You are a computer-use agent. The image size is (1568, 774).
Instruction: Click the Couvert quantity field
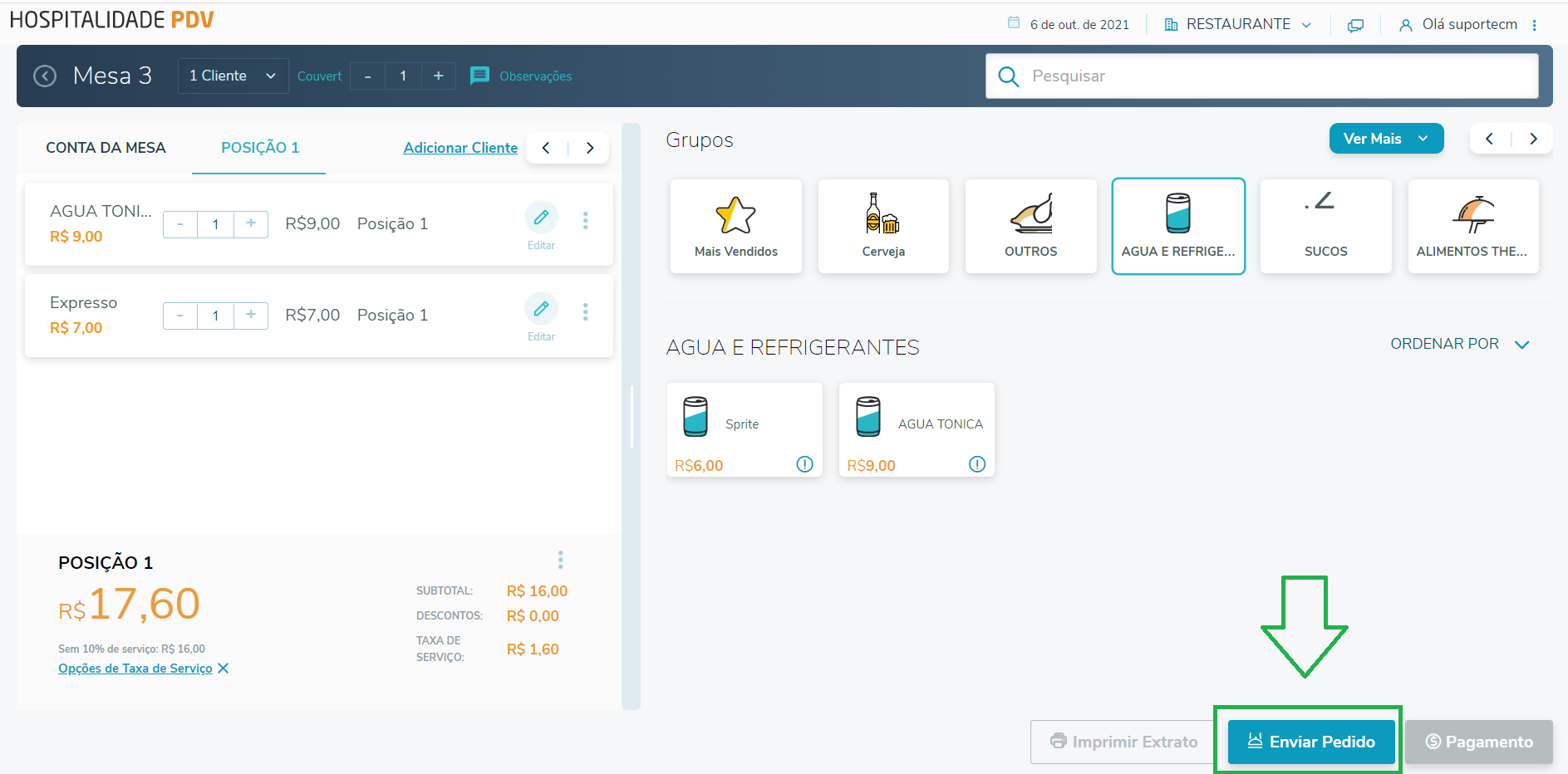[x=403, y=76]
